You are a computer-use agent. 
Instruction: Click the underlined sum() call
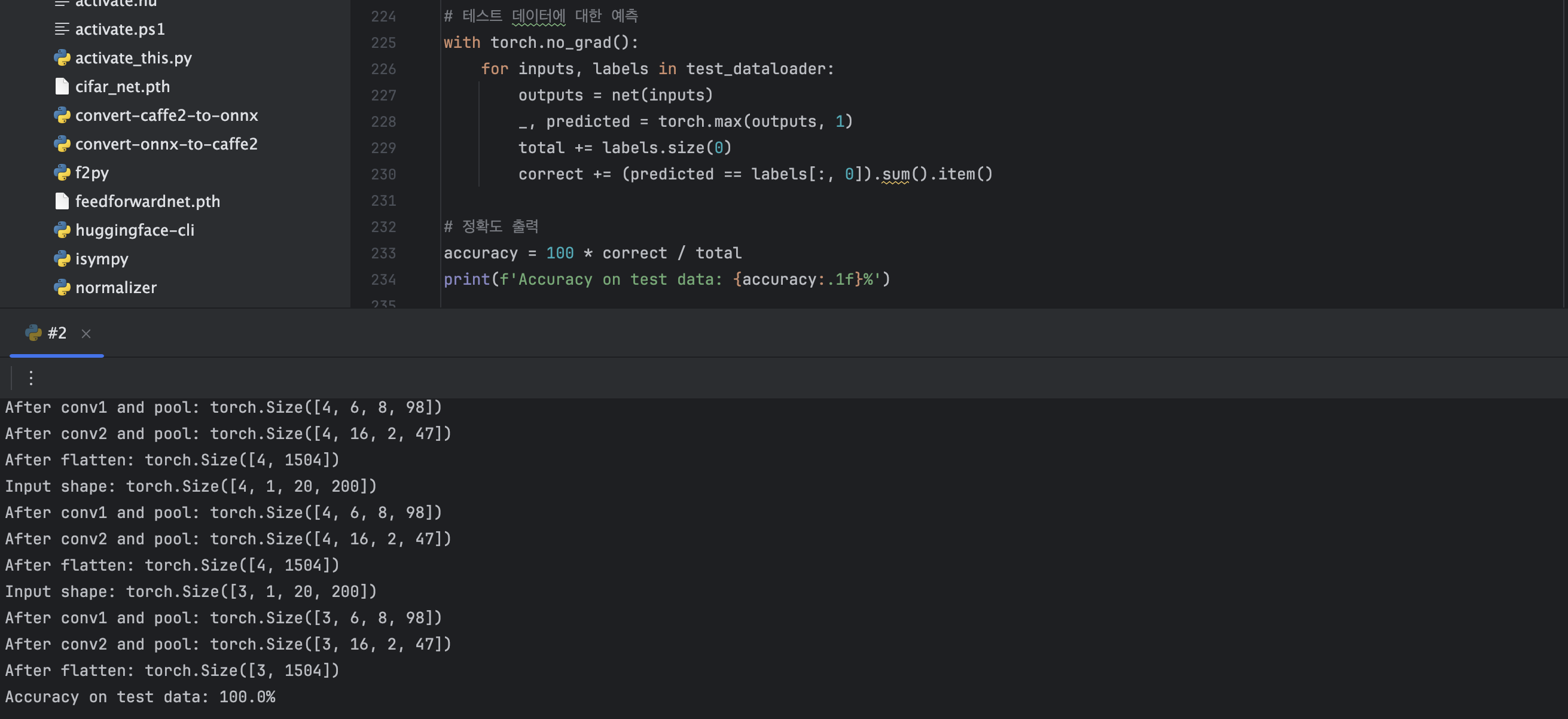pos(895,174)
